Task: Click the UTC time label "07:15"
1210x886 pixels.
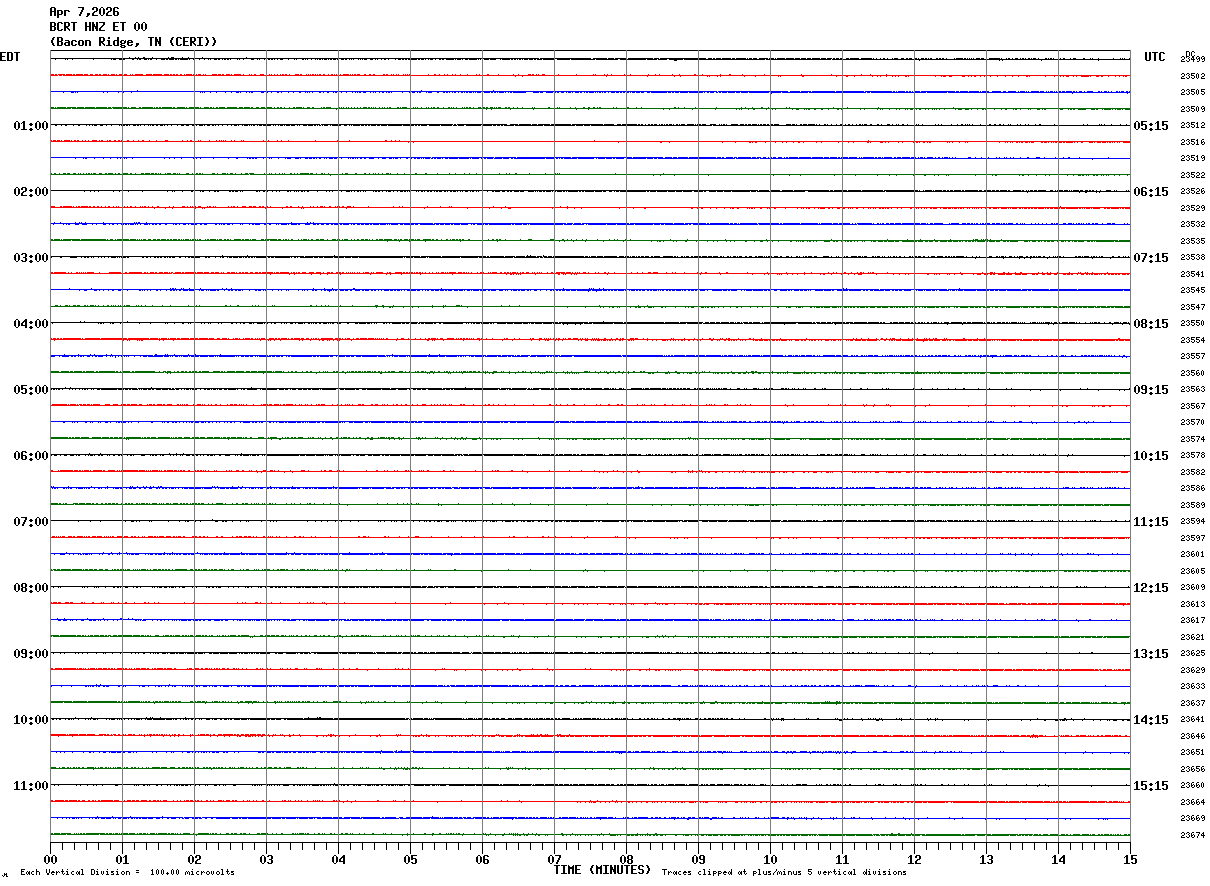Action: 1151,258
